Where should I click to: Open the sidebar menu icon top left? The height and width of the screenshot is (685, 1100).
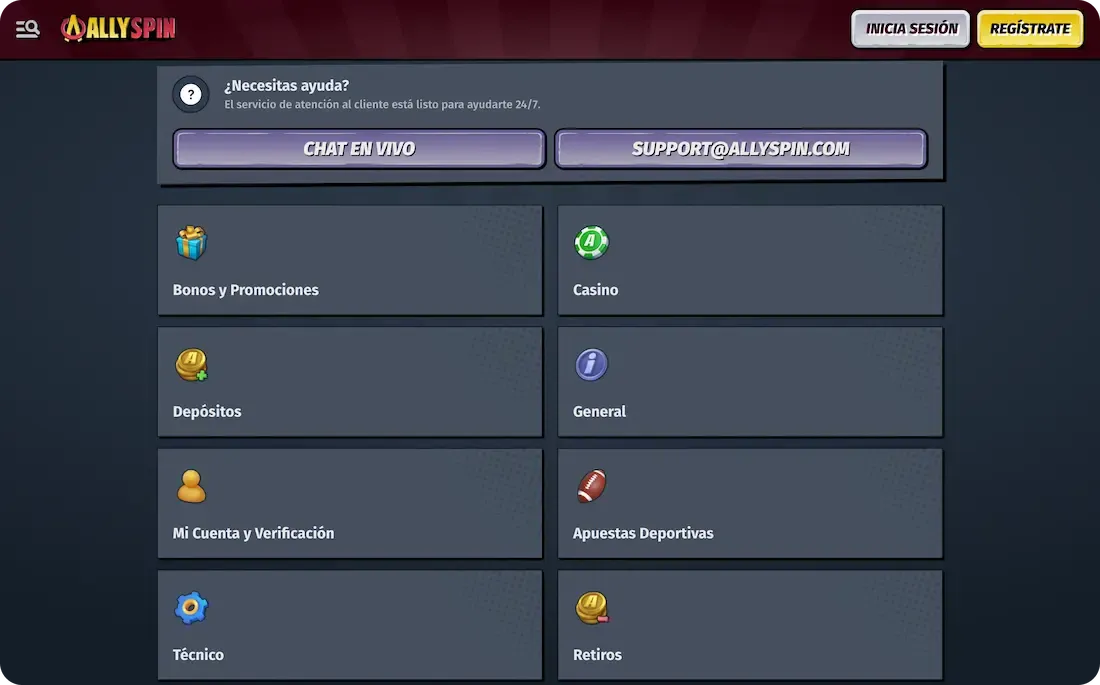point(27,28)
